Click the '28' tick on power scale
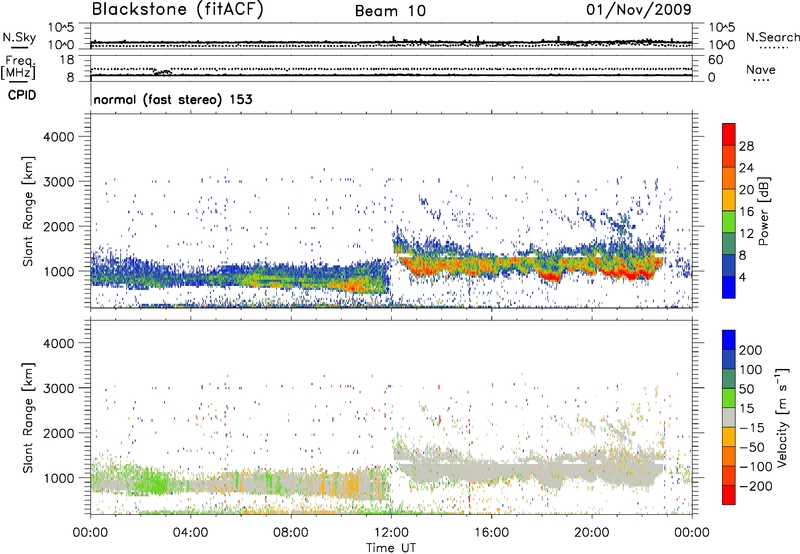The height and width of the screenshot is (554, 800). point(746,146)
